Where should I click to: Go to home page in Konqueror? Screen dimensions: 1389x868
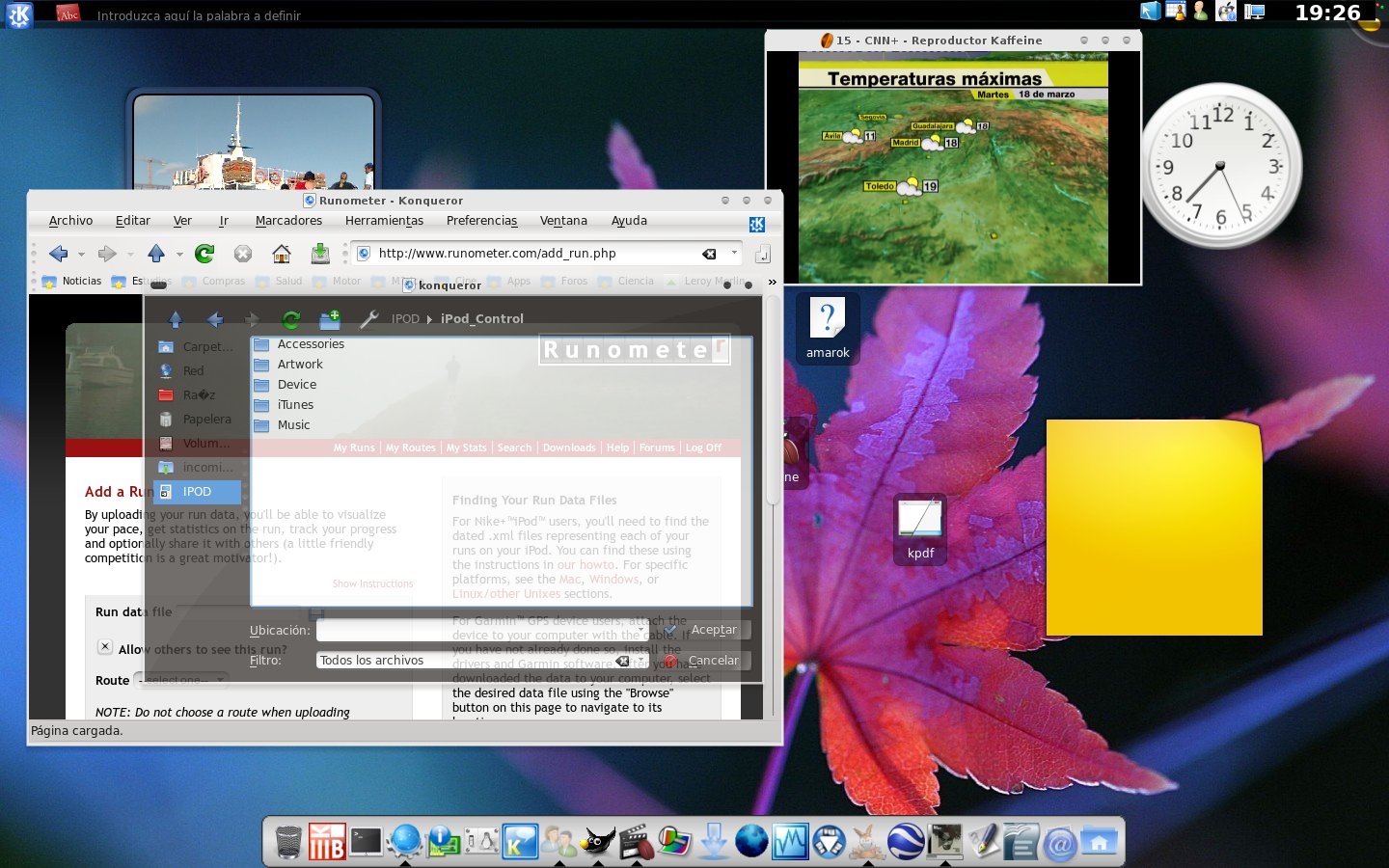282,254
